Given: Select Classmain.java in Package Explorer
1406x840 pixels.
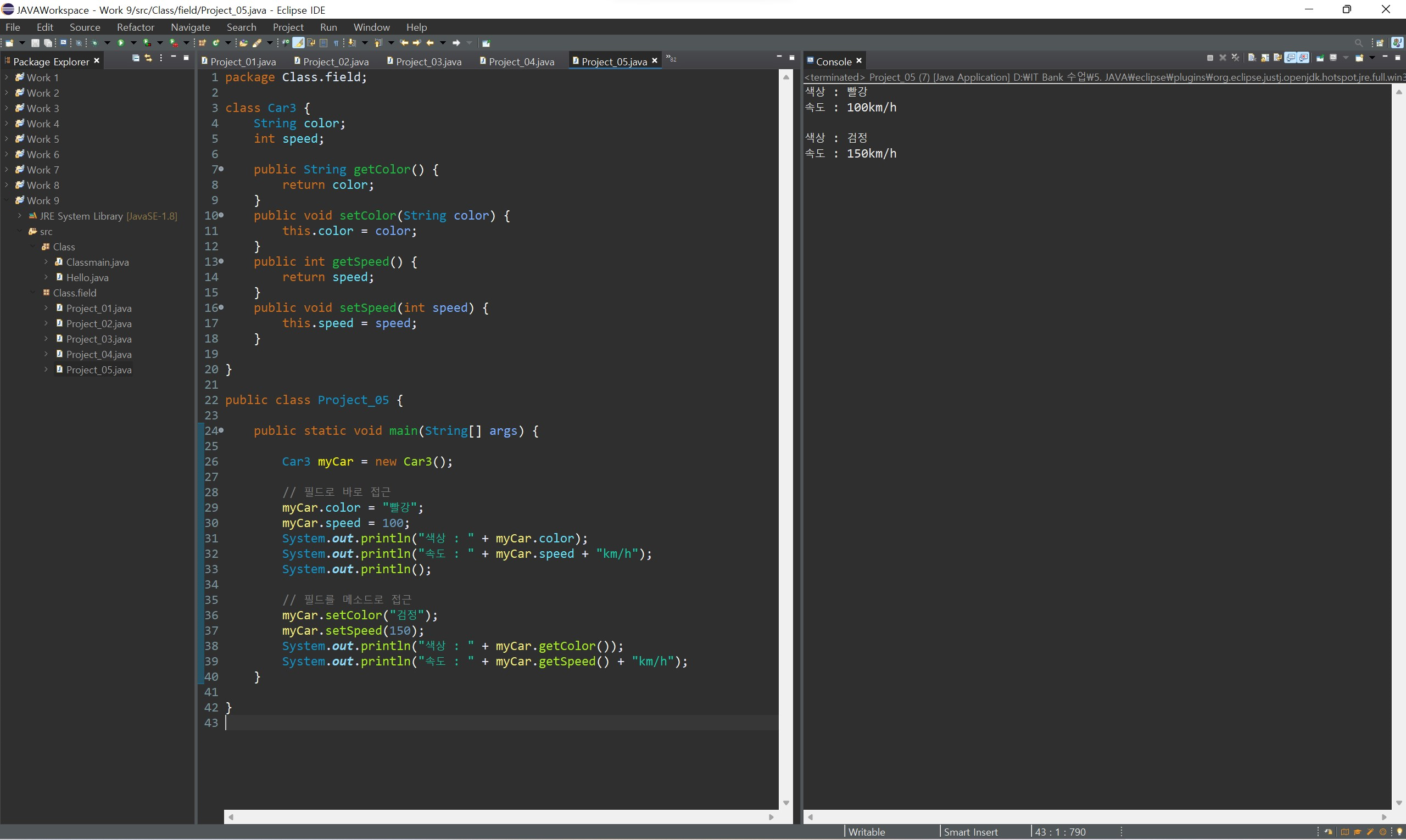Looking at the screenshot, I should pyautogui.click(x=97, y=262).
